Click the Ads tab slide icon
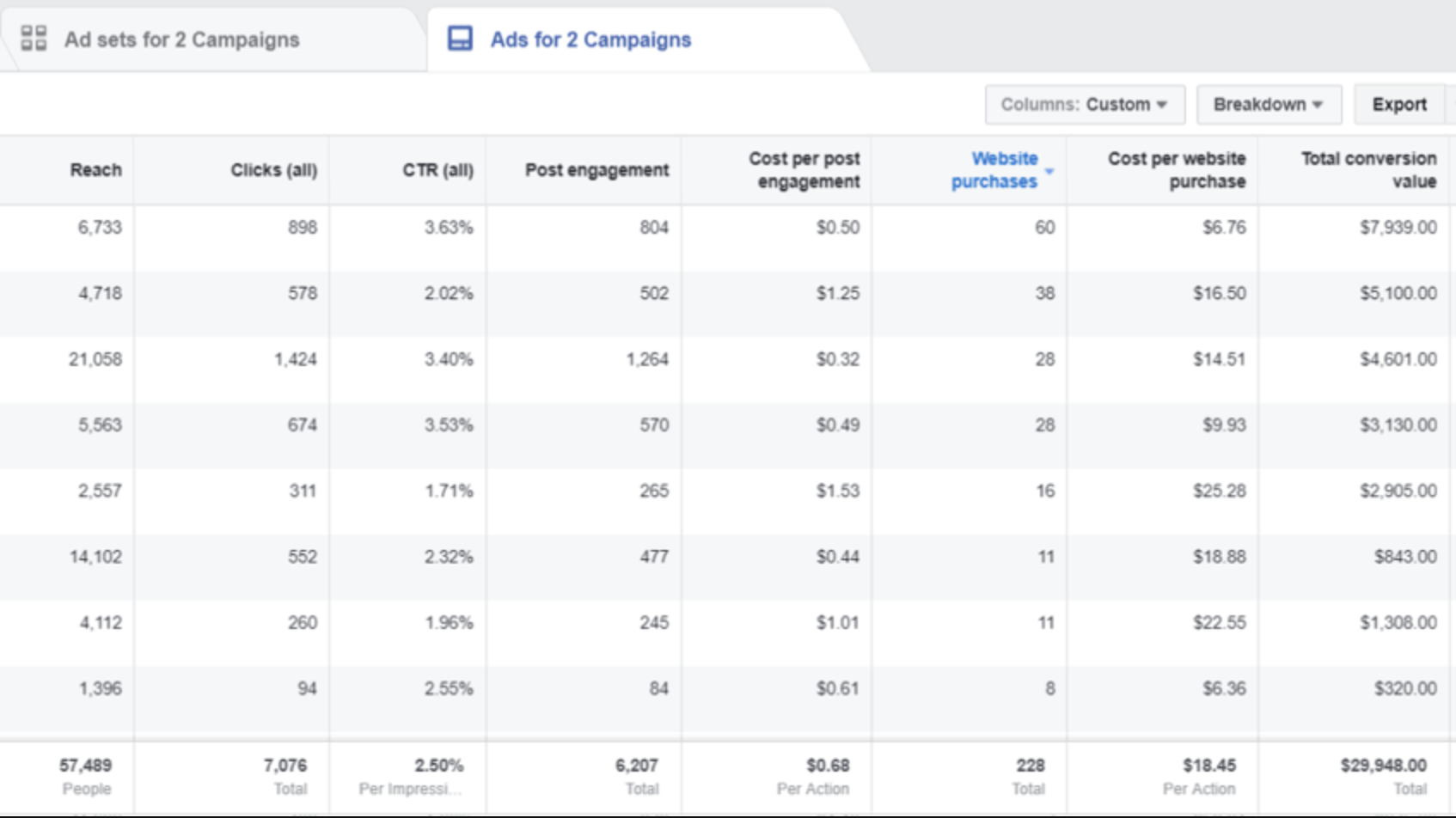Image resolution: width=1456 pixels, height=818 pixels. coord(458,39)
